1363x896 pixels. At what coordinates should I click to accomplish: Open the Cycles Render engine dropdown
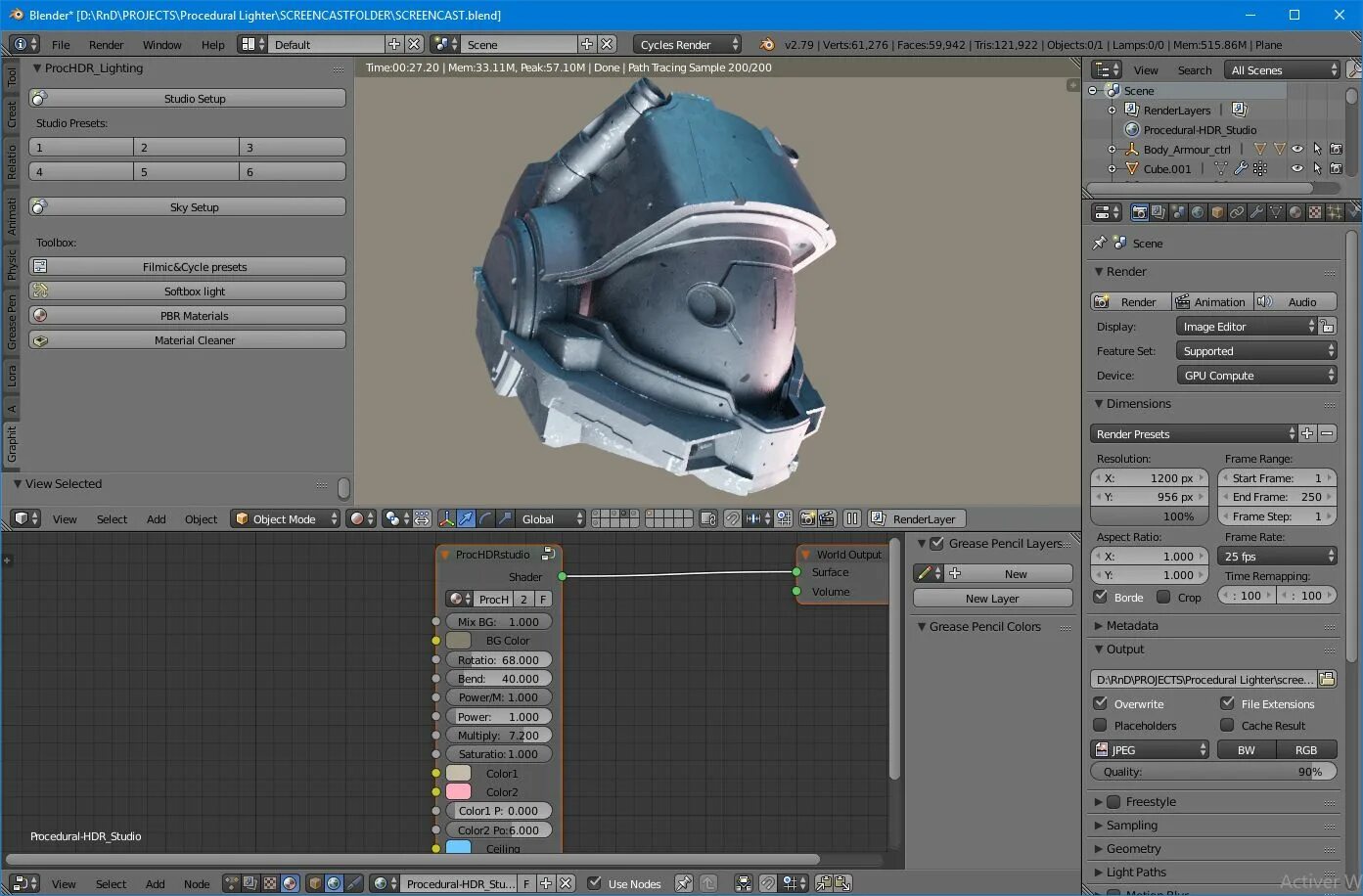688,45
